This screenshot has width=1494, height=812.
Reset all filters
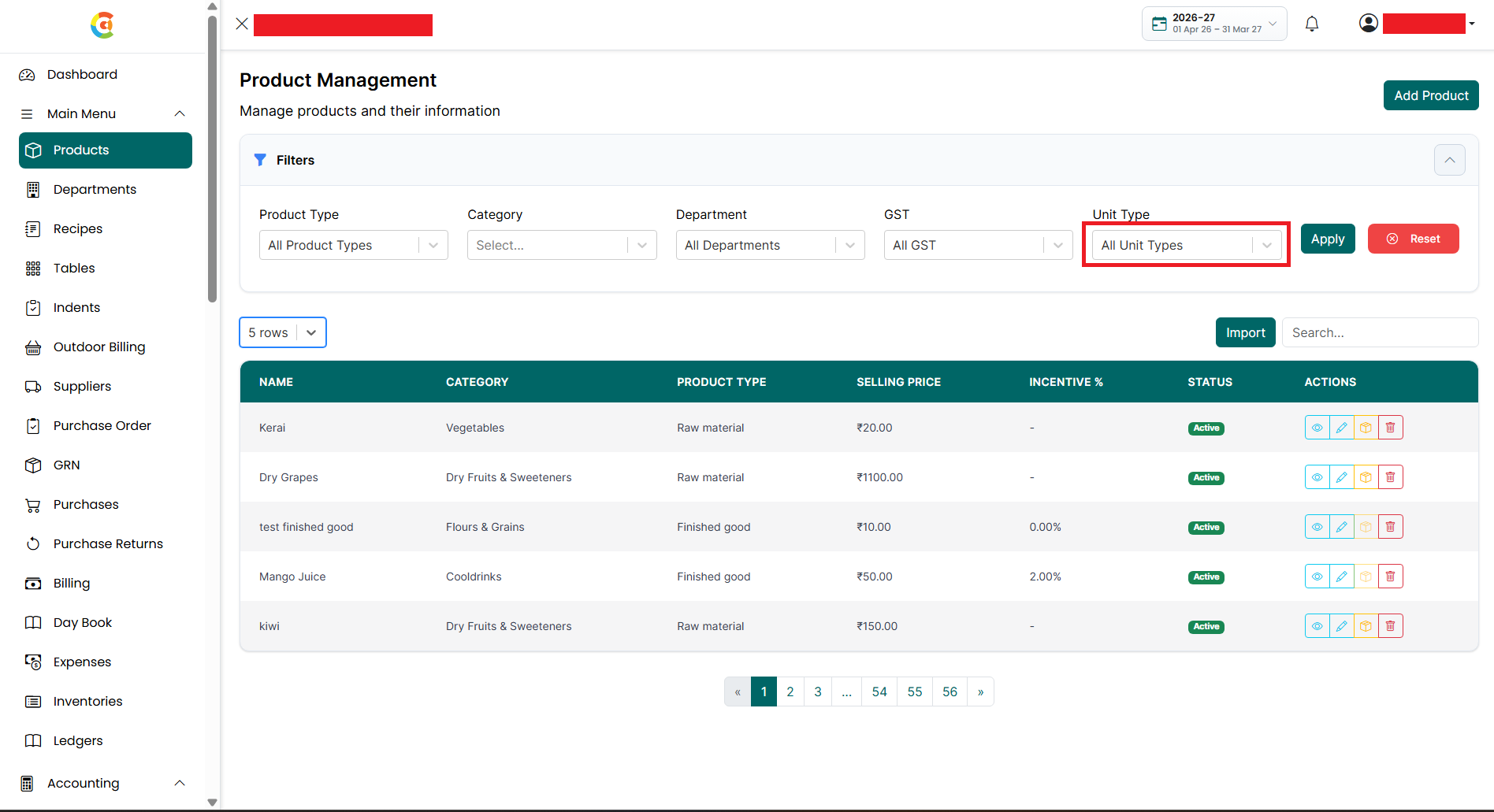[x=1414, y=239]
